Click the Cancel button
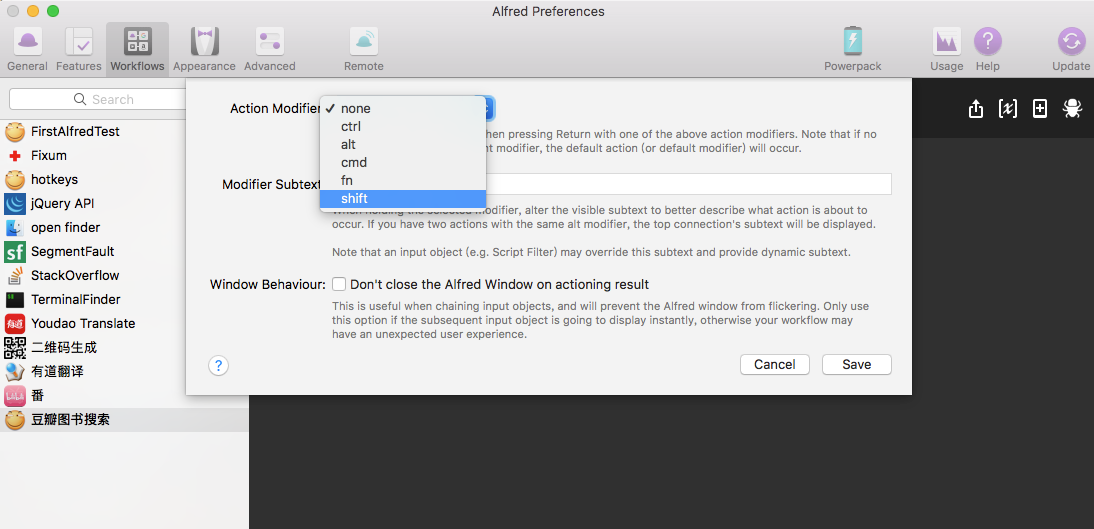This screenshot has height=529, width=1094. click(774, 364)
